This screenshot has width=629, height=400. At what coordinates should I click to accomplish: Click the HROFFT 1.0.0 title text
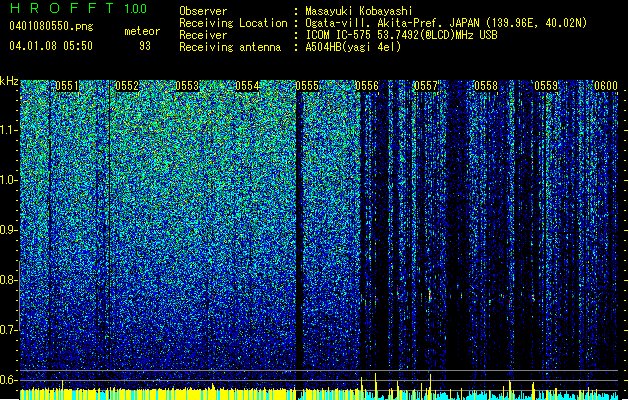[x=78, y=8]
